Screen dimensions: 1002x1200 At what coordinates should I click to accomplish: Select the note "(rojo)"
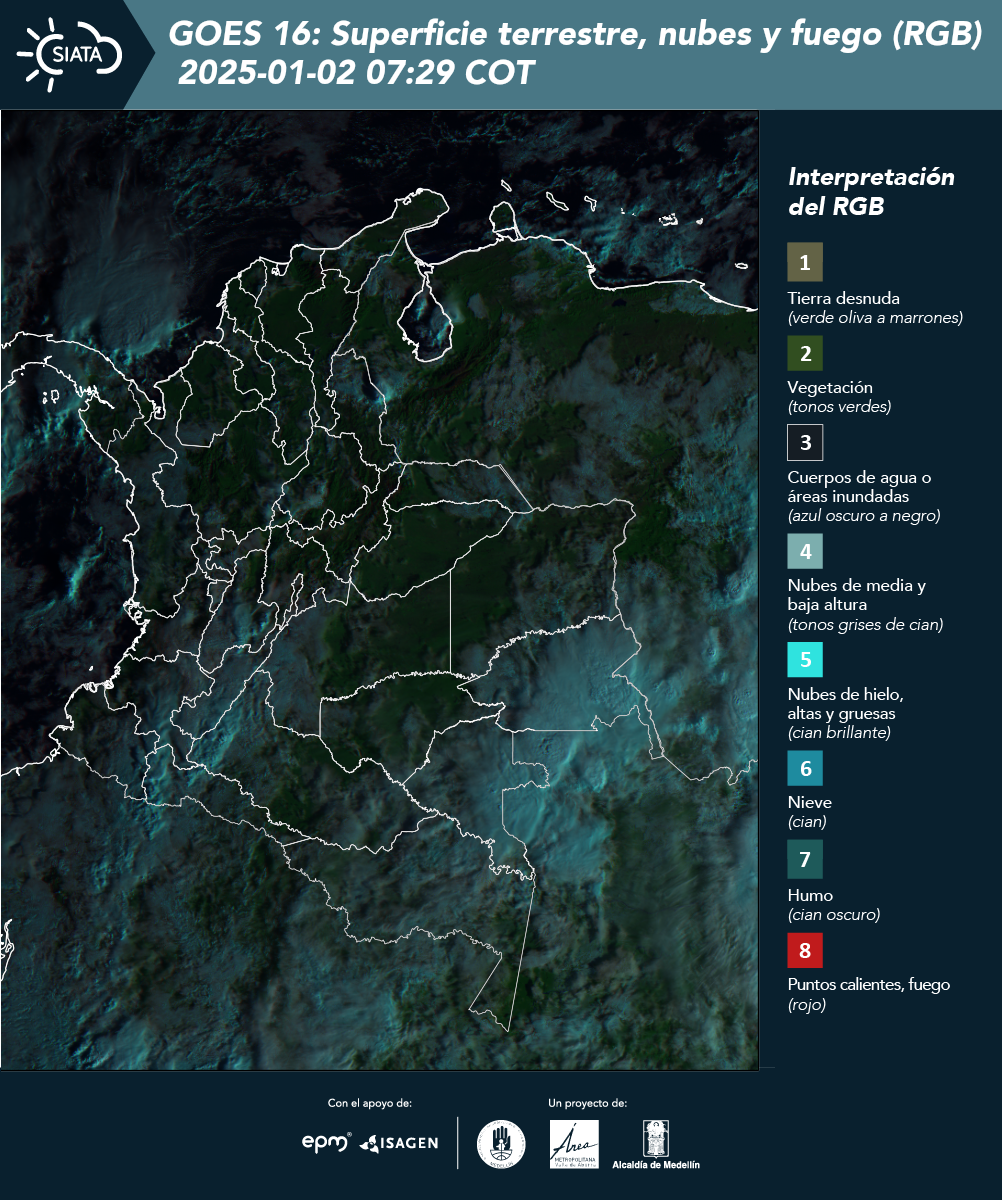click(x=807, y=1006)
